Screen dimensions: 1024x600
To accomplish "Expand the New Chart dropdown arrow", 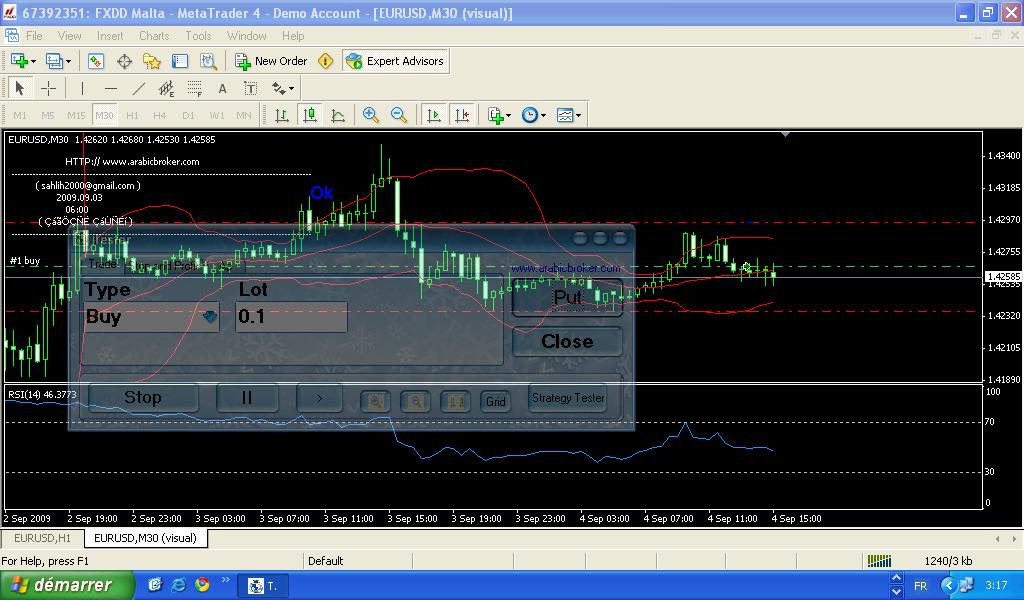I will click(x=34, y=61).
